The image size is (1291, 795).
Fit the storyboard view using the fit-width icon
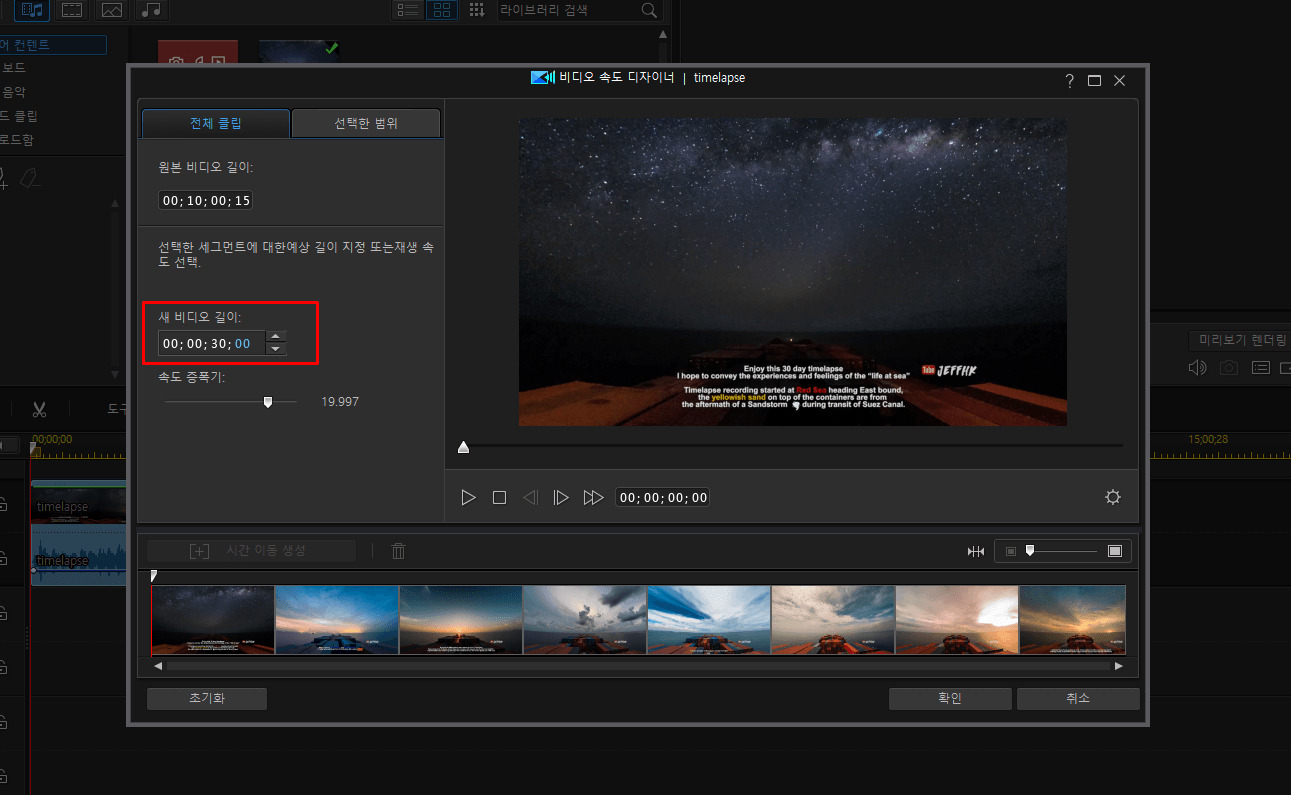(x=976, y=551)
